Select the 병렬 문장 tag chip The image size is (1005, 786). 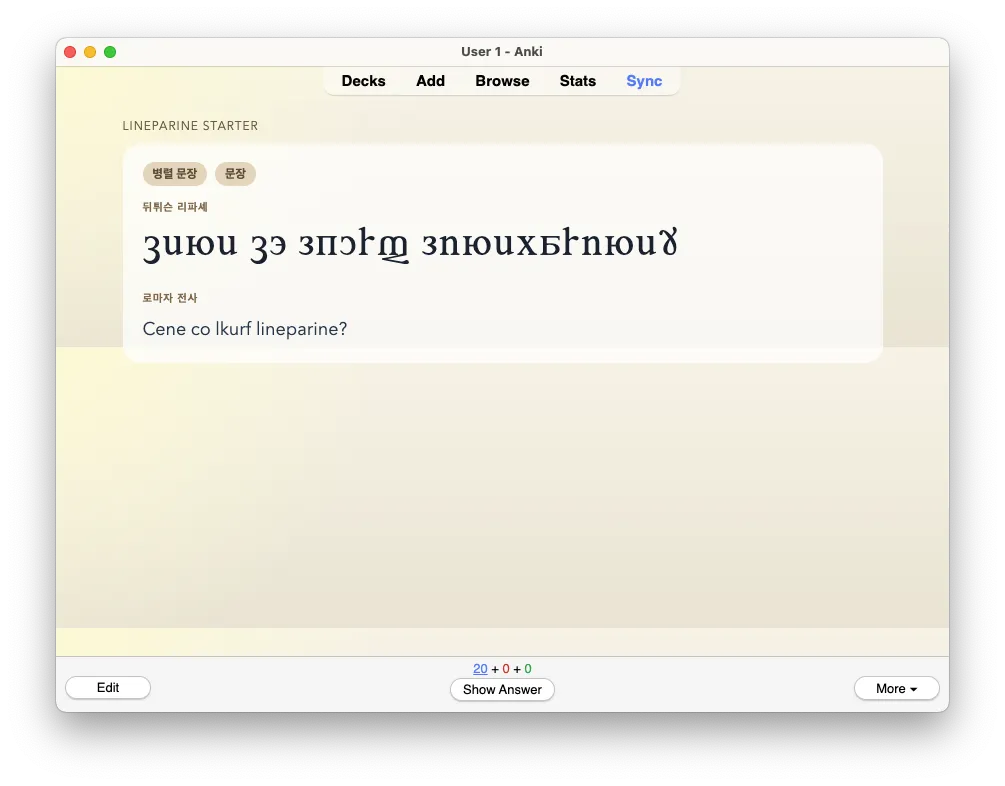tap(174, 173)
